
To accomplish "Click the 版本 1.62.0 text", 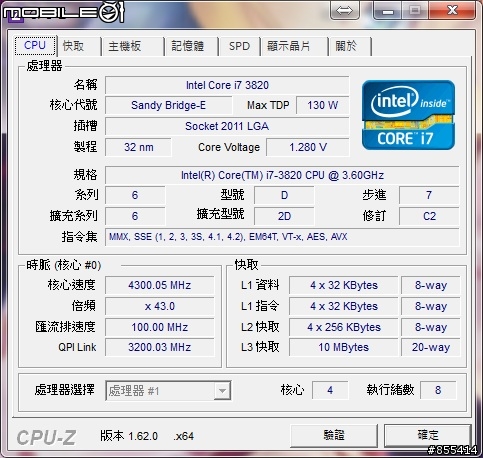I will (x=129, y=436).
